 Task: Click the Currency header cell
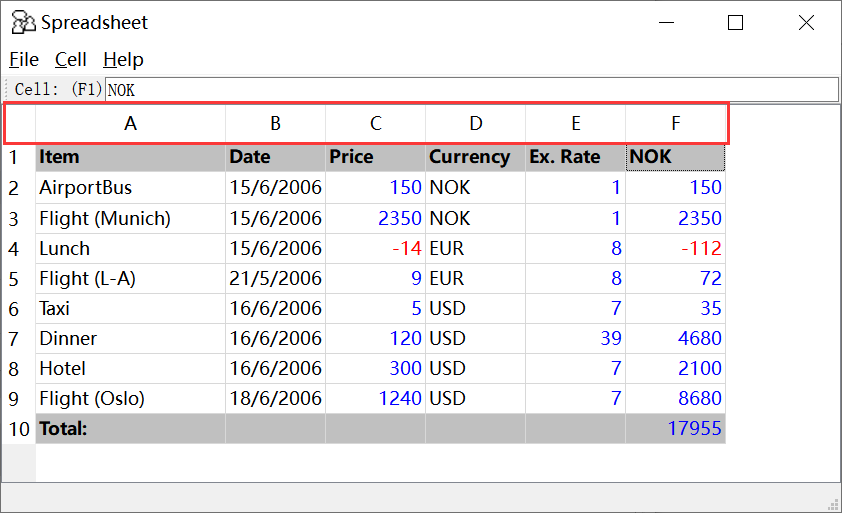coord(475,157)
